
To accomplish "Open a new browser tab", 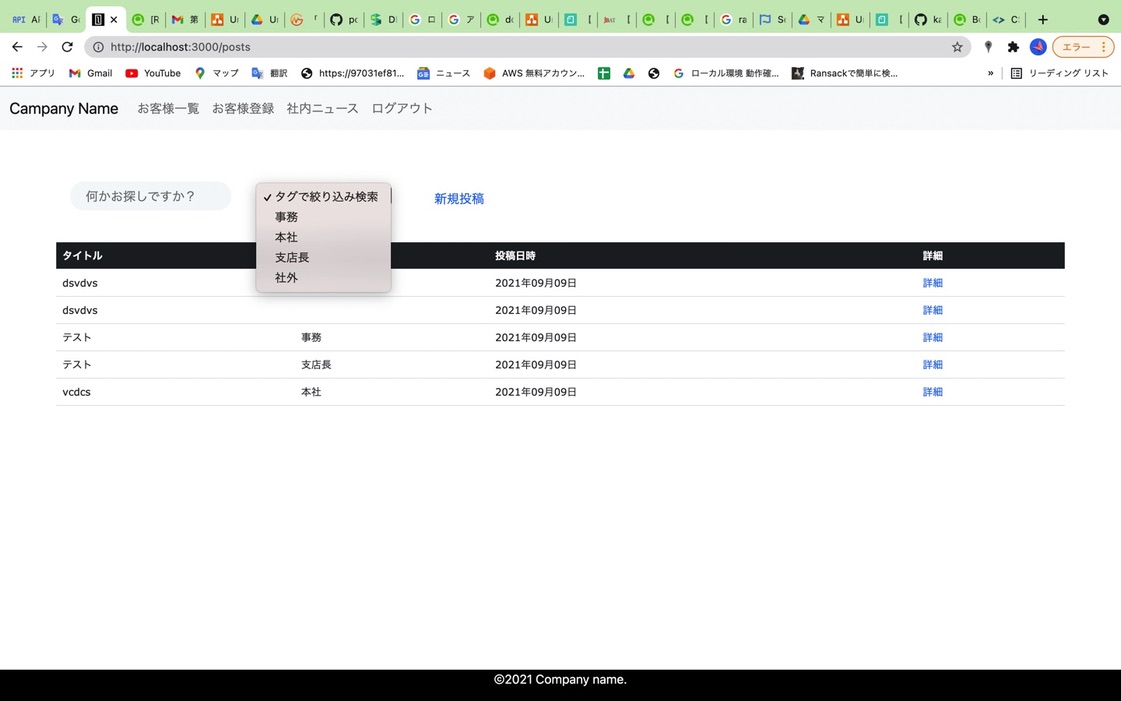I will point(1042,19).
